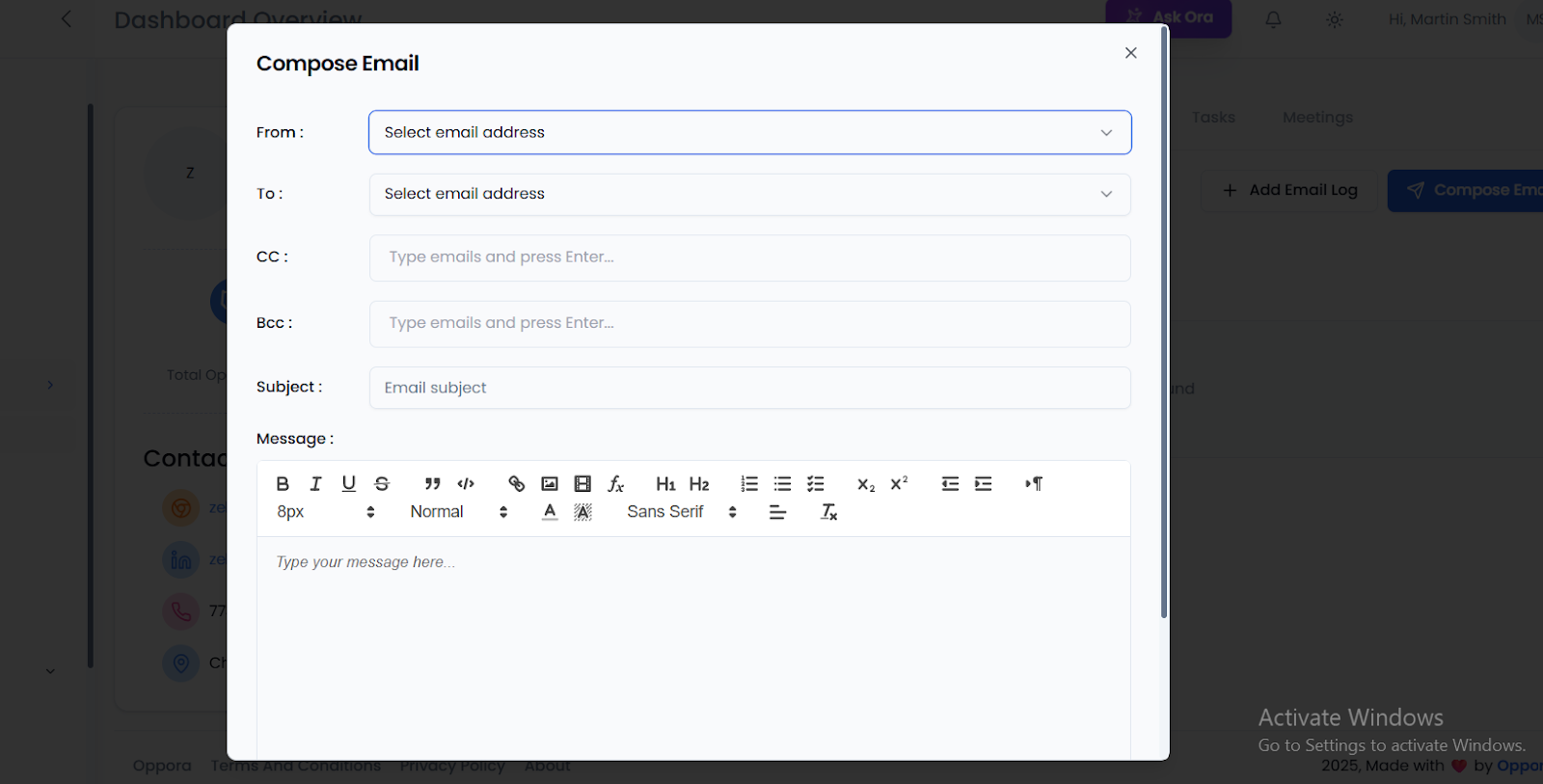Image resolution: width=1543 pixels, height=784 pixels.
Task: Click the Add Email Log button
Action: pos(1289,191)
